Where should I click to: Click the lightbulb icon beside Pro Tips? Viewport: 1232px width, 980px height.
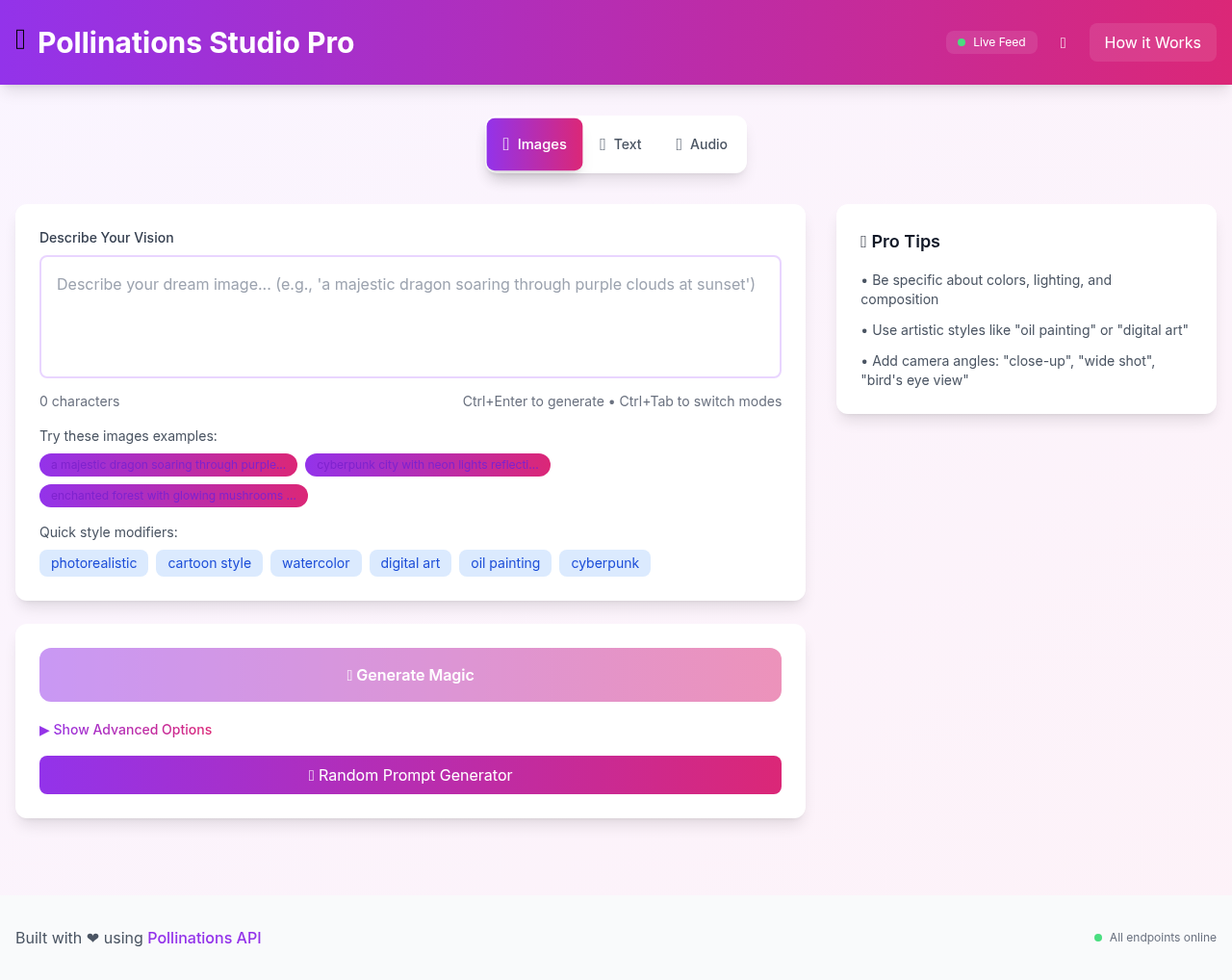click(863, 242)
